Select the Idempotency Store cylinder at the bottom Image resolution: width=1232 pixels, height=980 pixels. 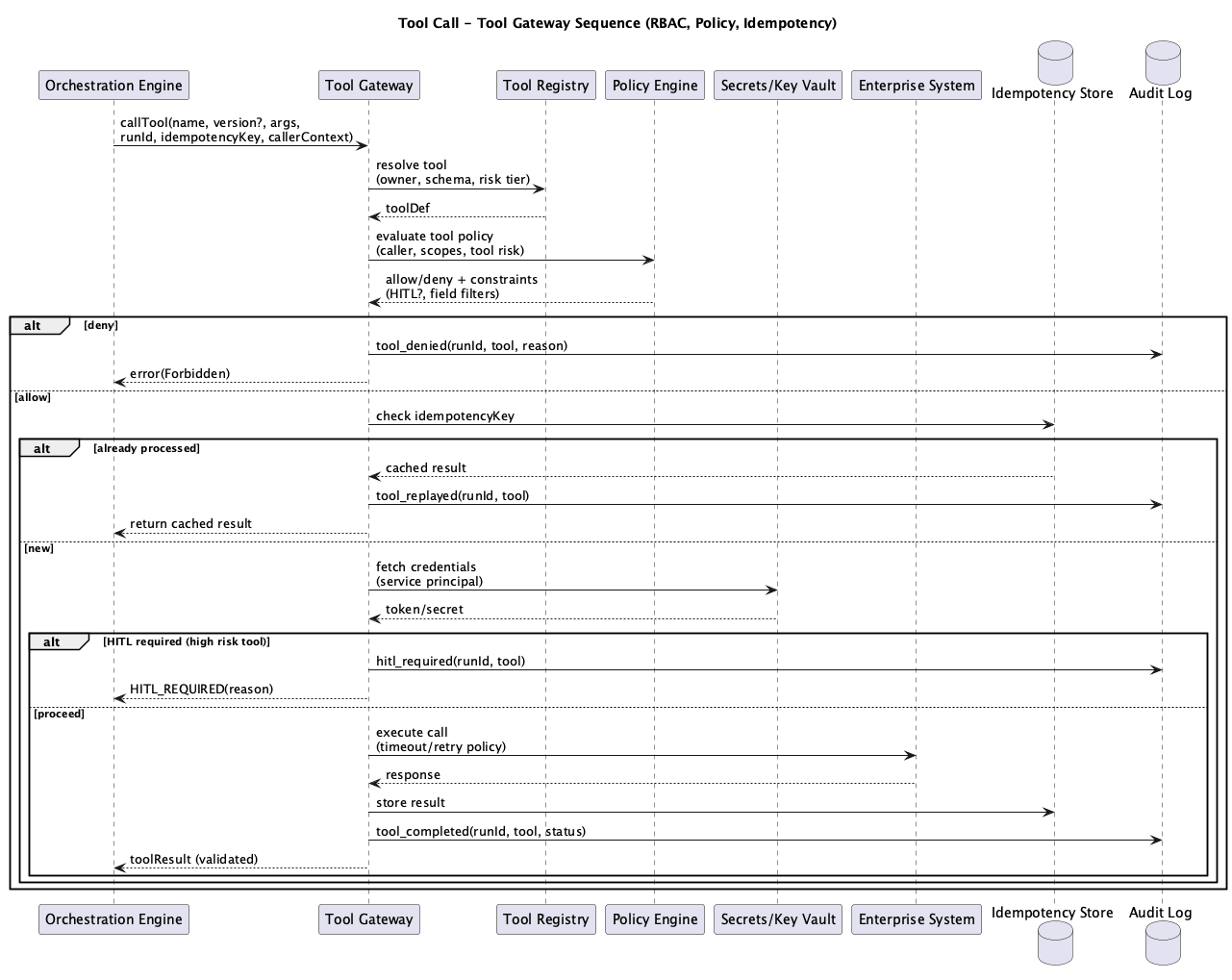(1054, 943)
